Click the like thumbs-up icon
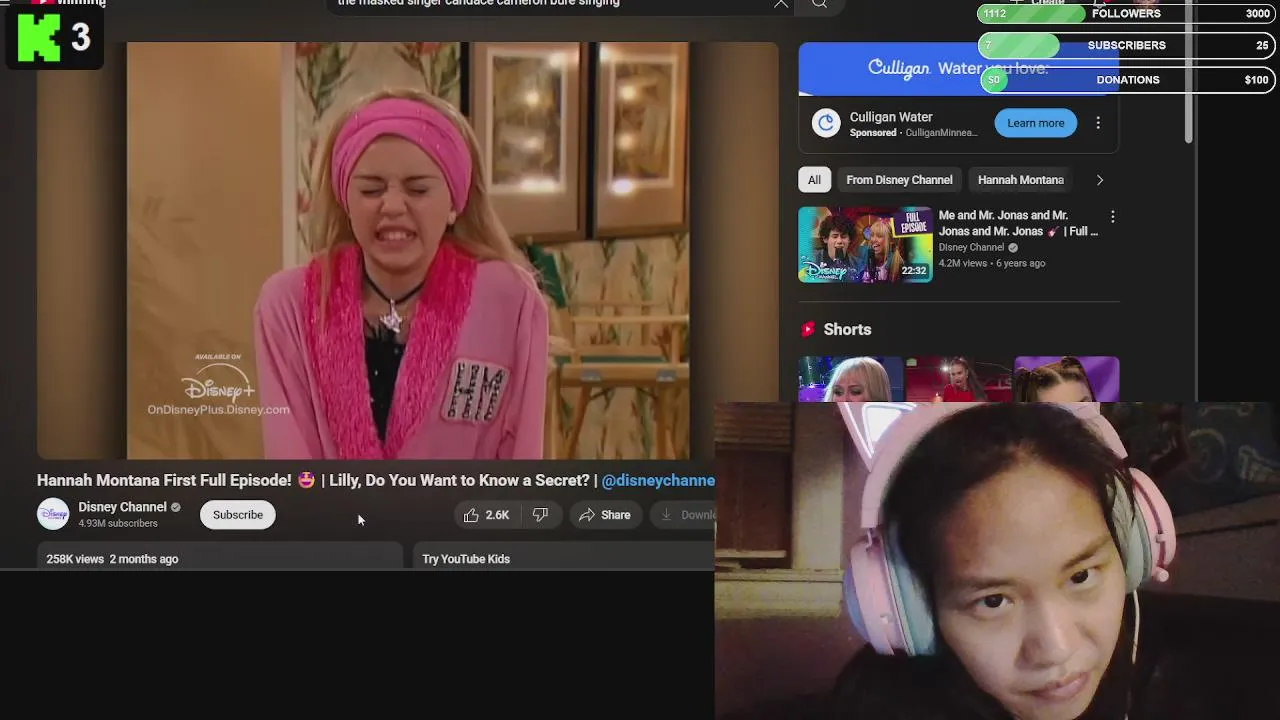1280x720 pixels. (x=471, y=515)
